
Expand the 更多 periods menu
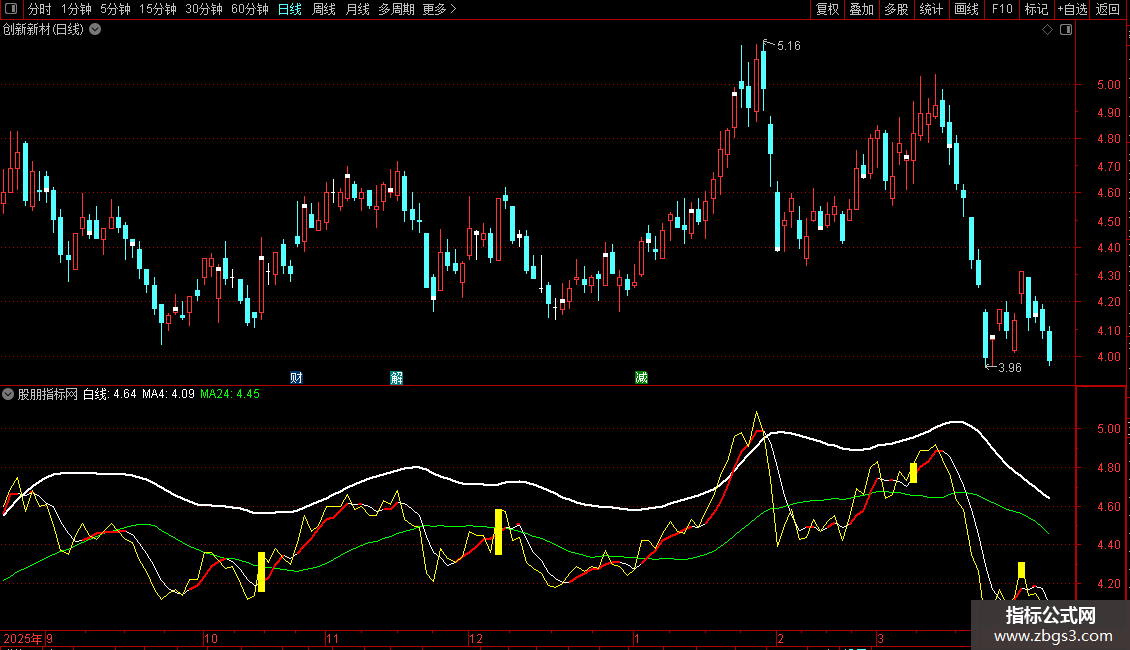click(439, 9)
